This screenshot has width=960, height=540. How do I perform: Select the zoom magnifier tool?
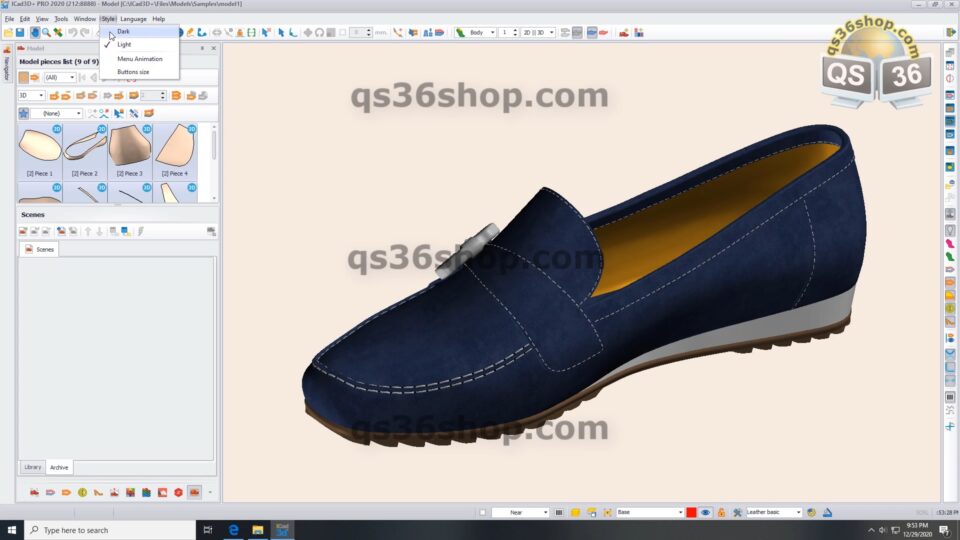tap(47, 32)
